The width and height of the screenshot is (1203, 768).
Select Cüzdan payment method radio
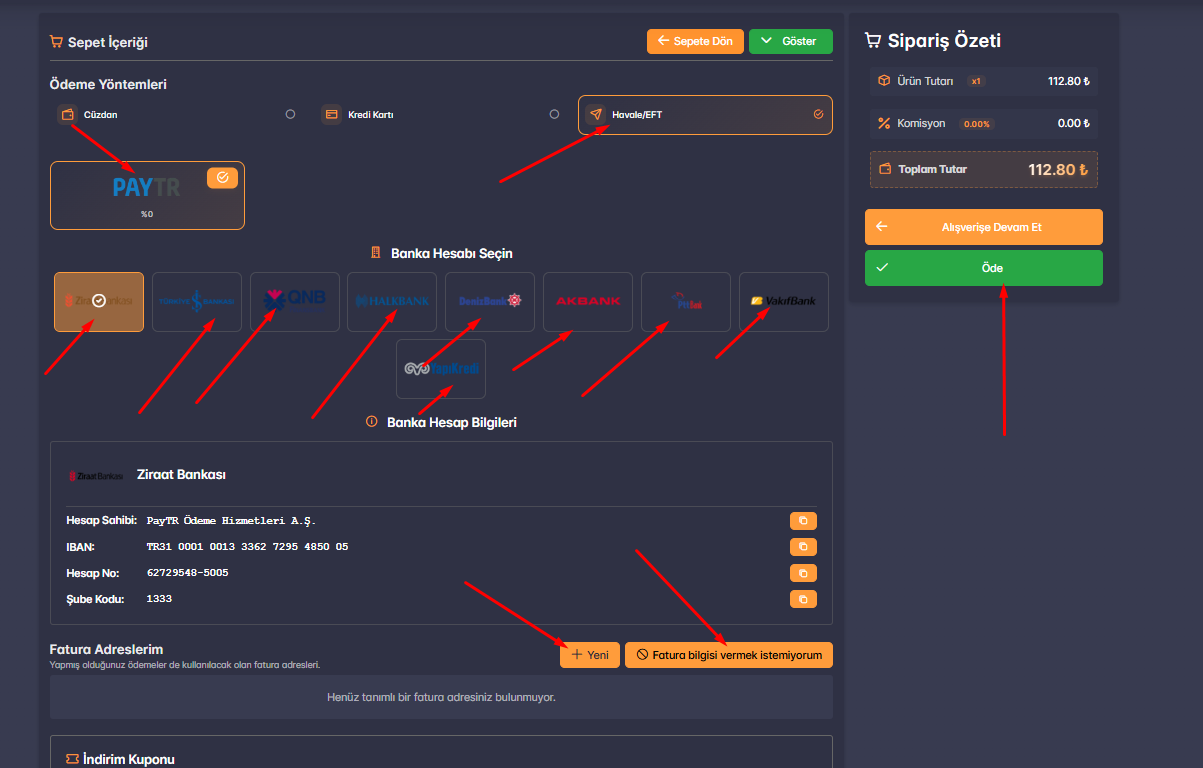(290, 114)
